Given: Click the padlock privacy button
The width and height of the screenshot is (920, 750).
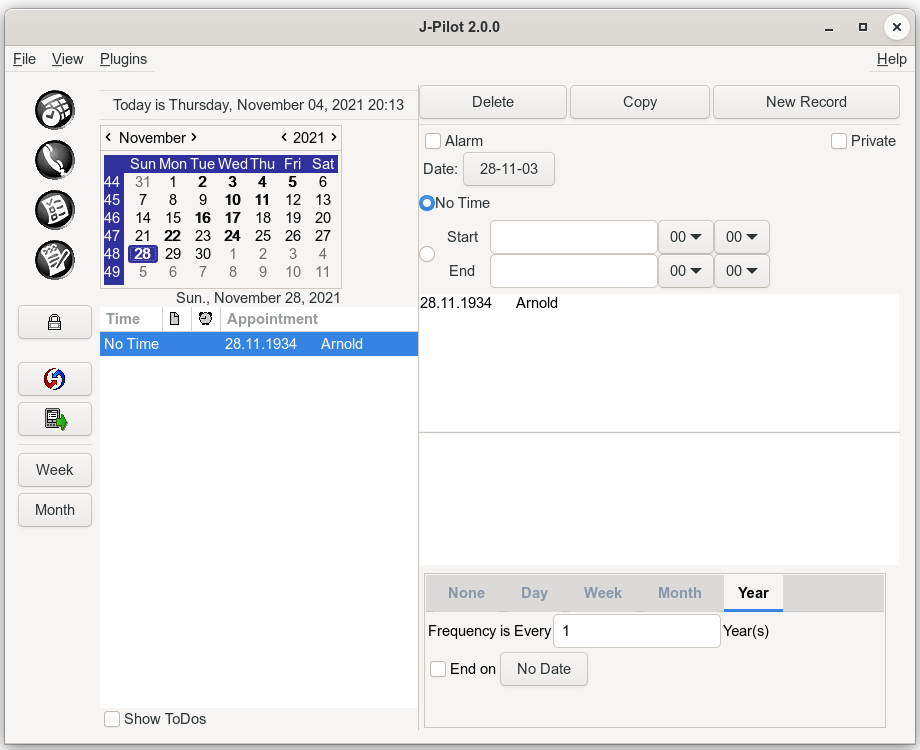Looking at the screenshot, I should [x=55, y=322].
